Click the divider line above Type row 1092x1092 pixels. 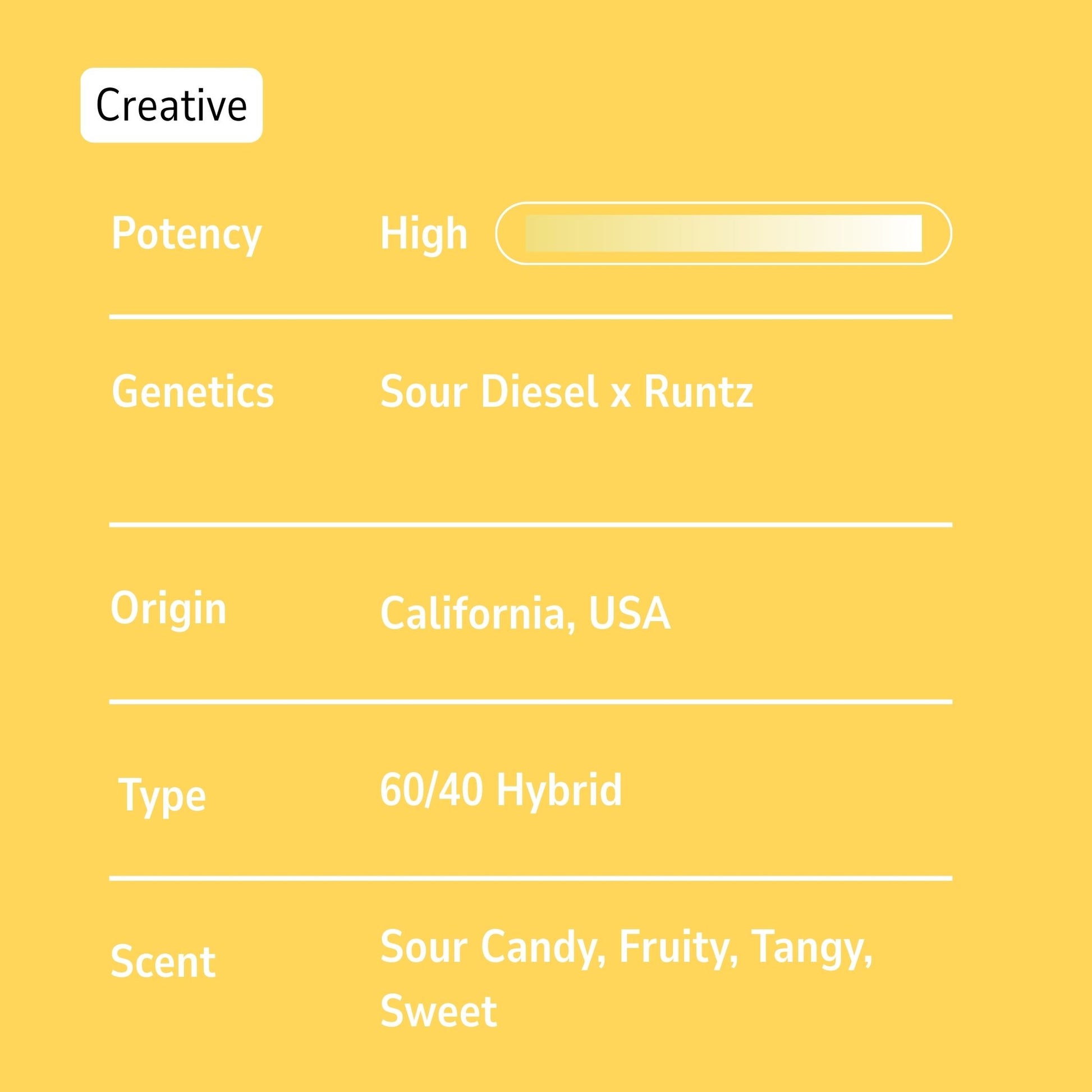(x=530, y=701)
